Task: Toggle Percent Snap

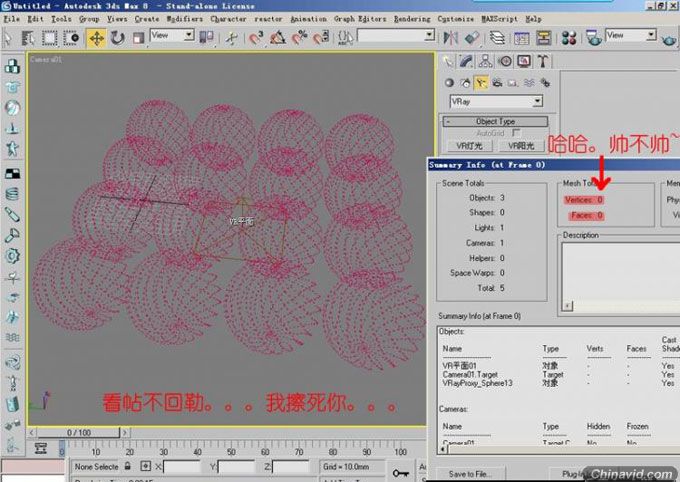Action: tap(299, 38)
